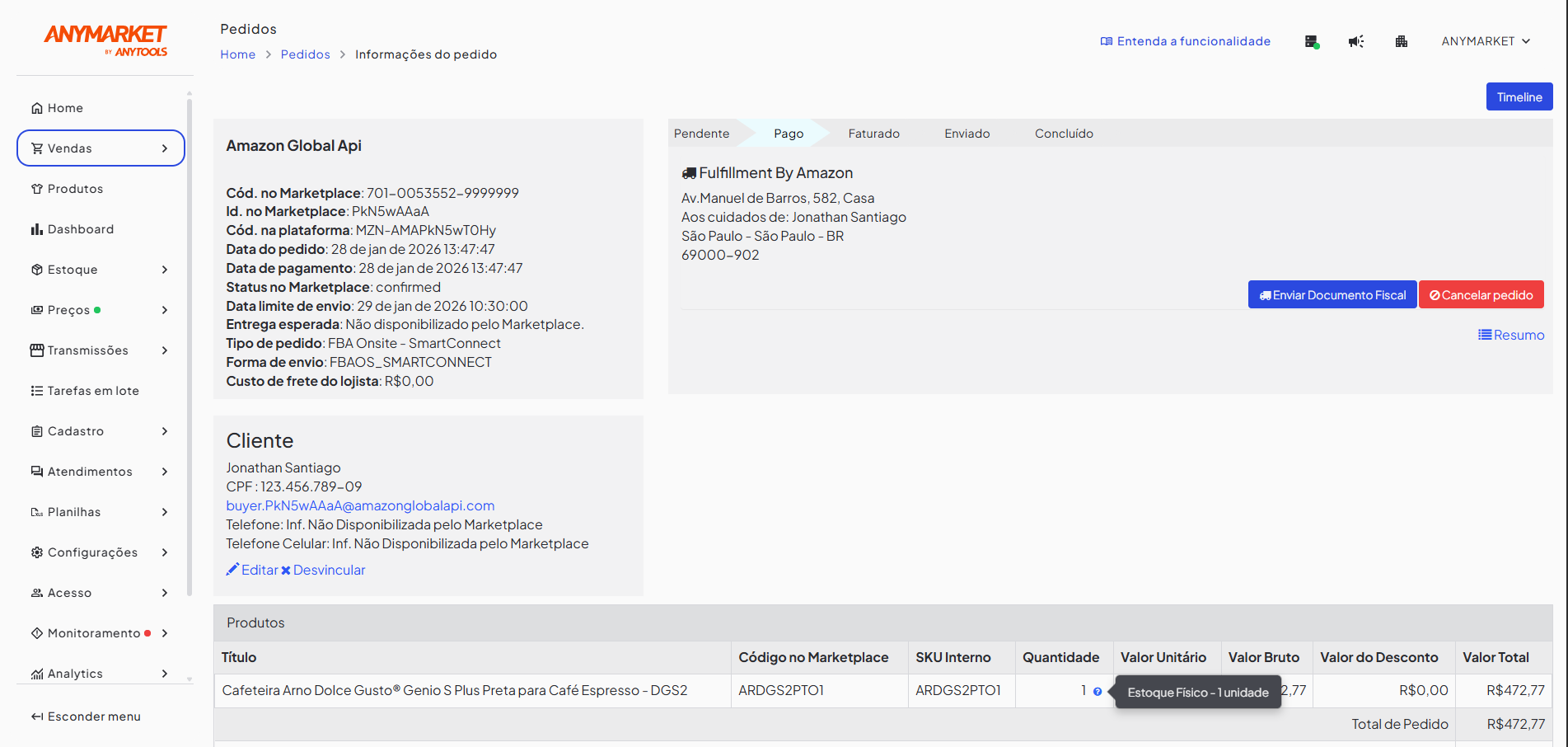Expand the Analytics submenu arrow
The height and width of the screenshot is (747, 1568).
coord(165,674)
